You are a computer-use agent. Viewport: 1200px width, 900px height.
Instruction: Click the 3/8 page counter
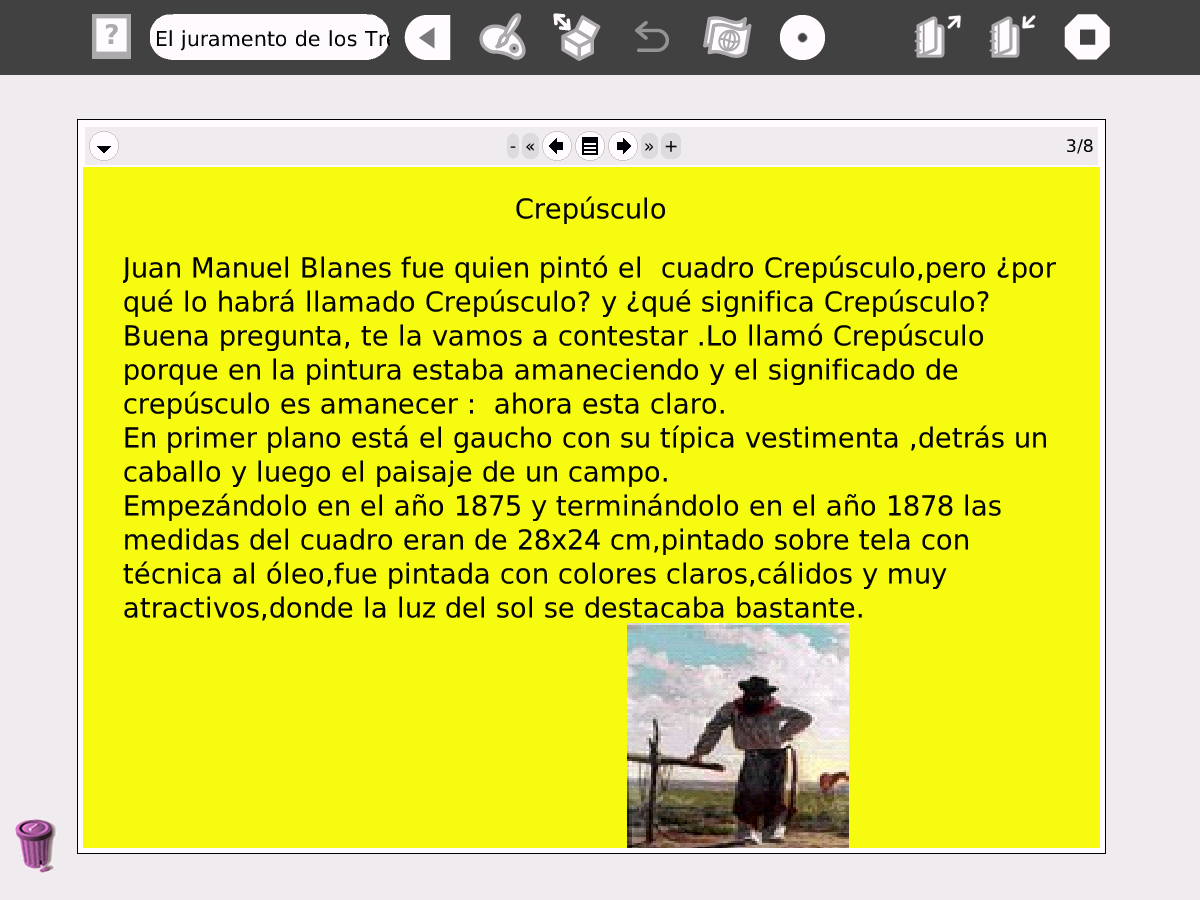click(1079, 147)
